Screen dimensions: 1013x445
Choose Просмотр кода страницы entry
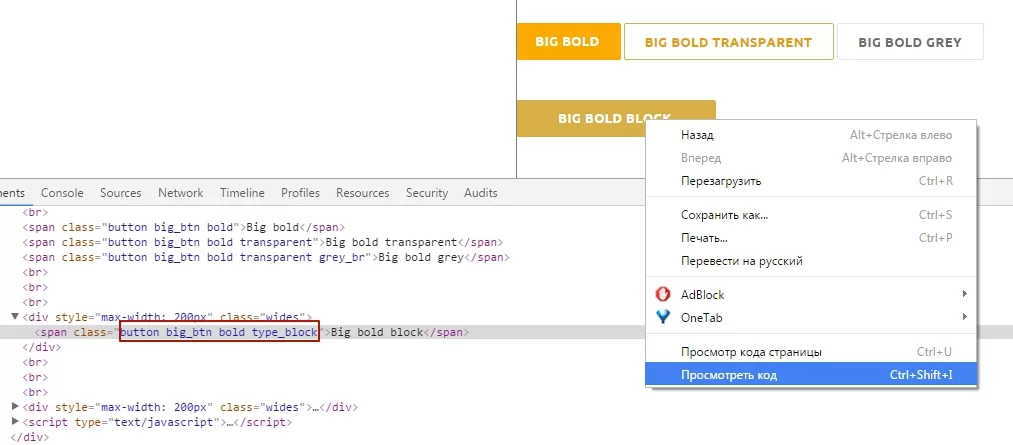(811, 352)
